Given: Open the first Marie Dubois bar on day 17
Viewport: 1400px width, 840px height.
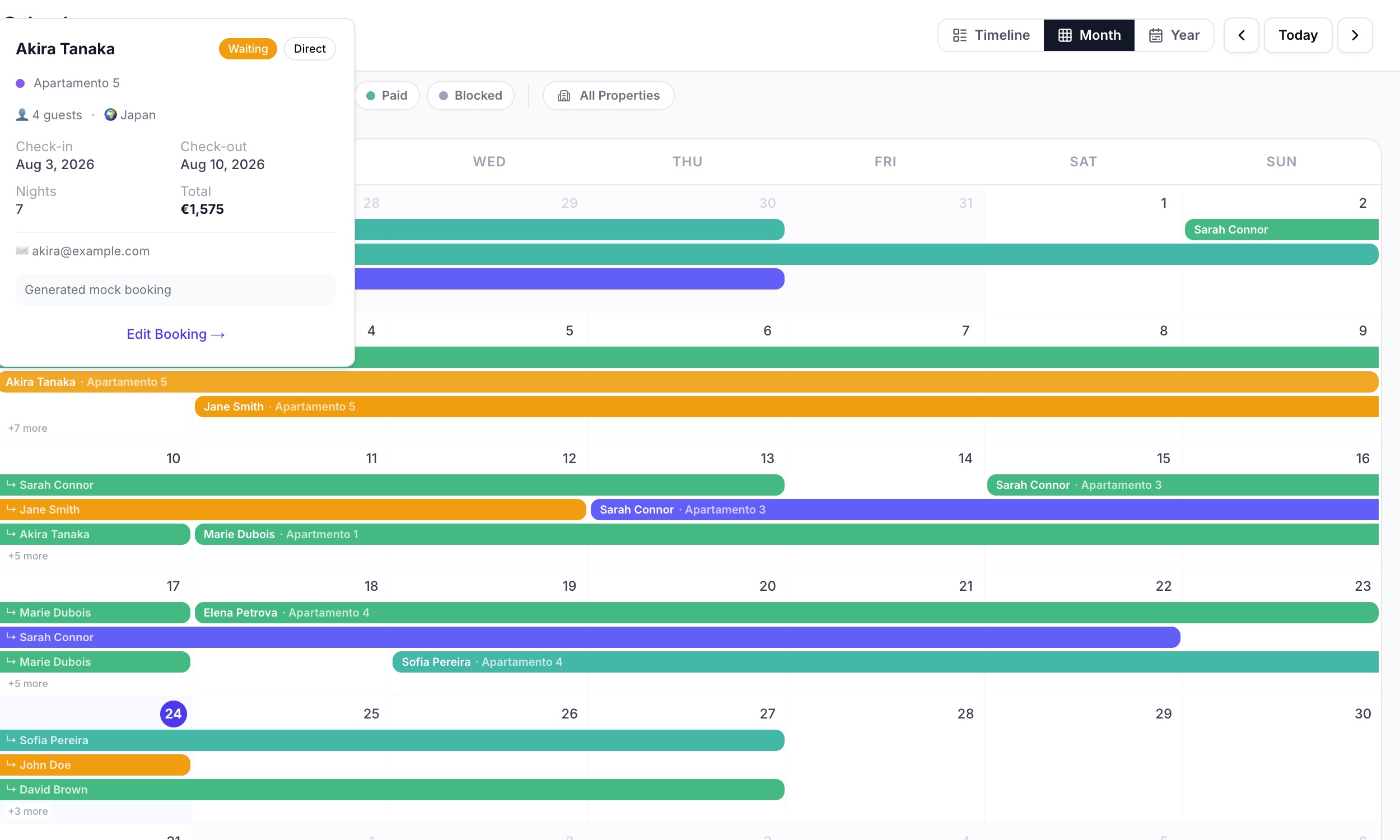Looking at the screenshot, I should [x=95, y=613].
